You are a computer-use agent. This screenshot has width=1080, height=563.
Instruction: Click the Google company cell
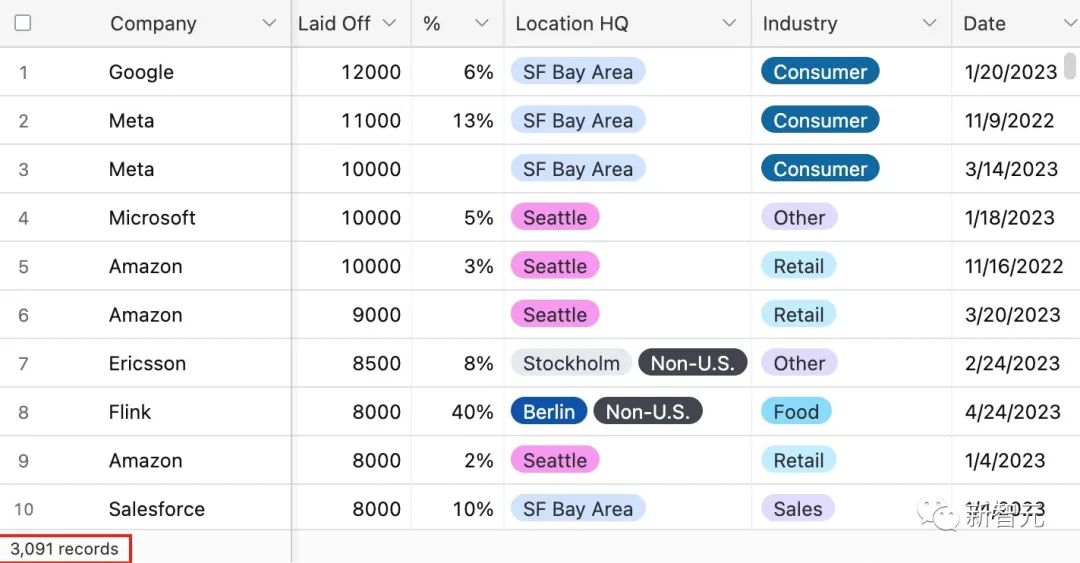141,72
